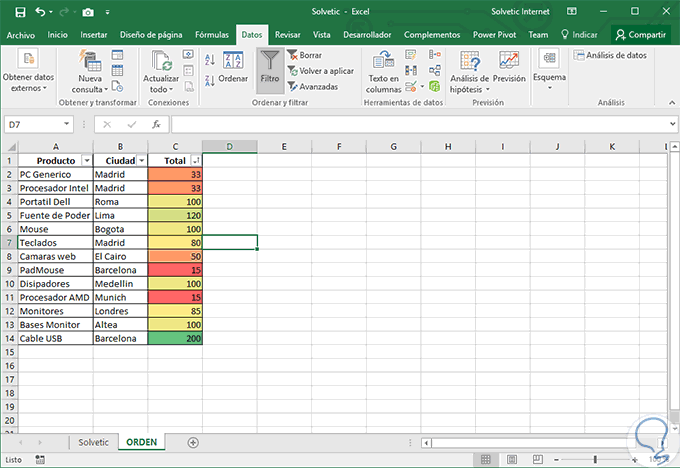Image resolution: width=680 pixels, height=468 pixels.
Task: Show queries using the small top icon beside Nueva consulta
Action: (117, 55)
